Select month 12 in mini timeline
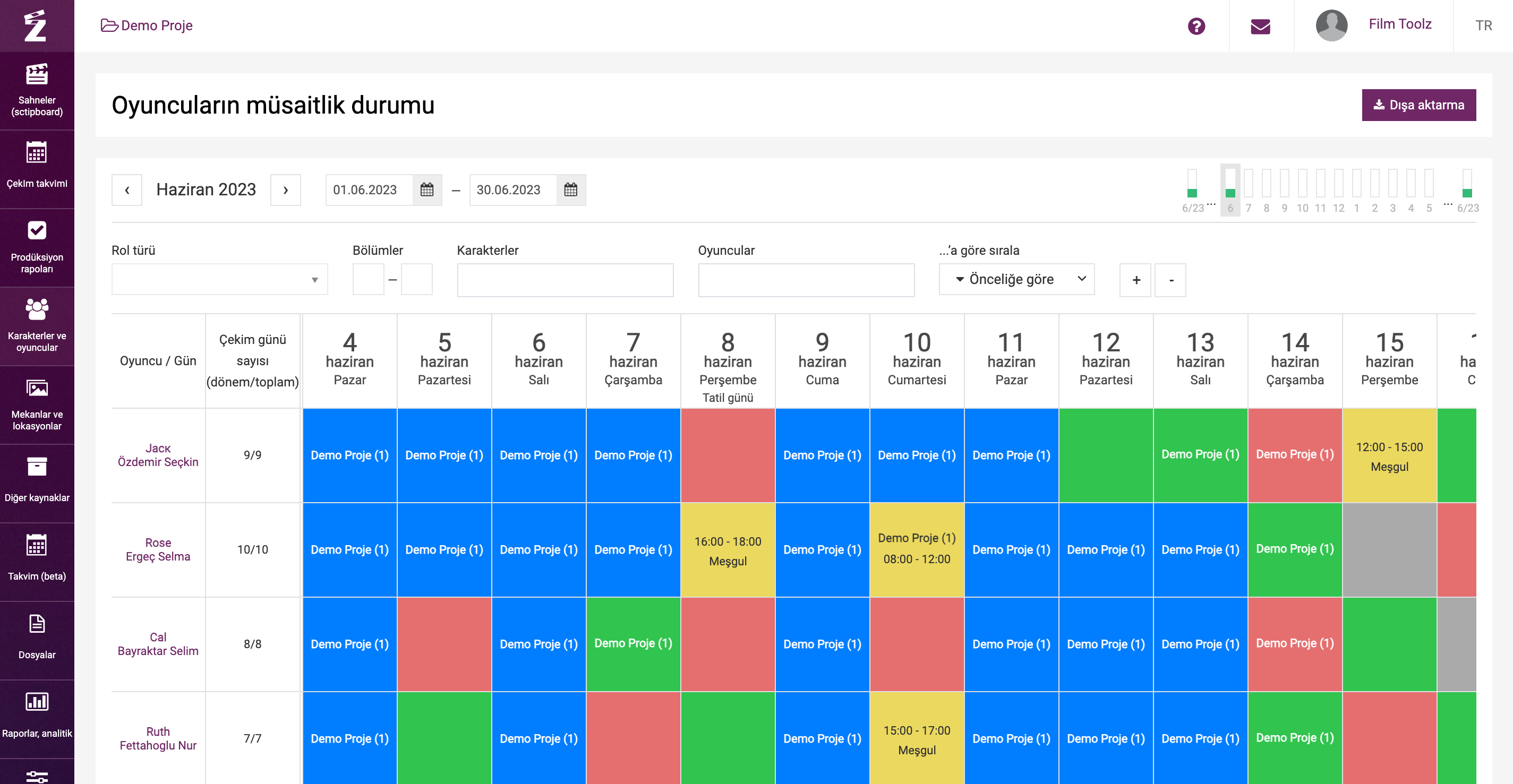Image resolution: width=1513 pixels, height=784 pixels. point(1338,190)
